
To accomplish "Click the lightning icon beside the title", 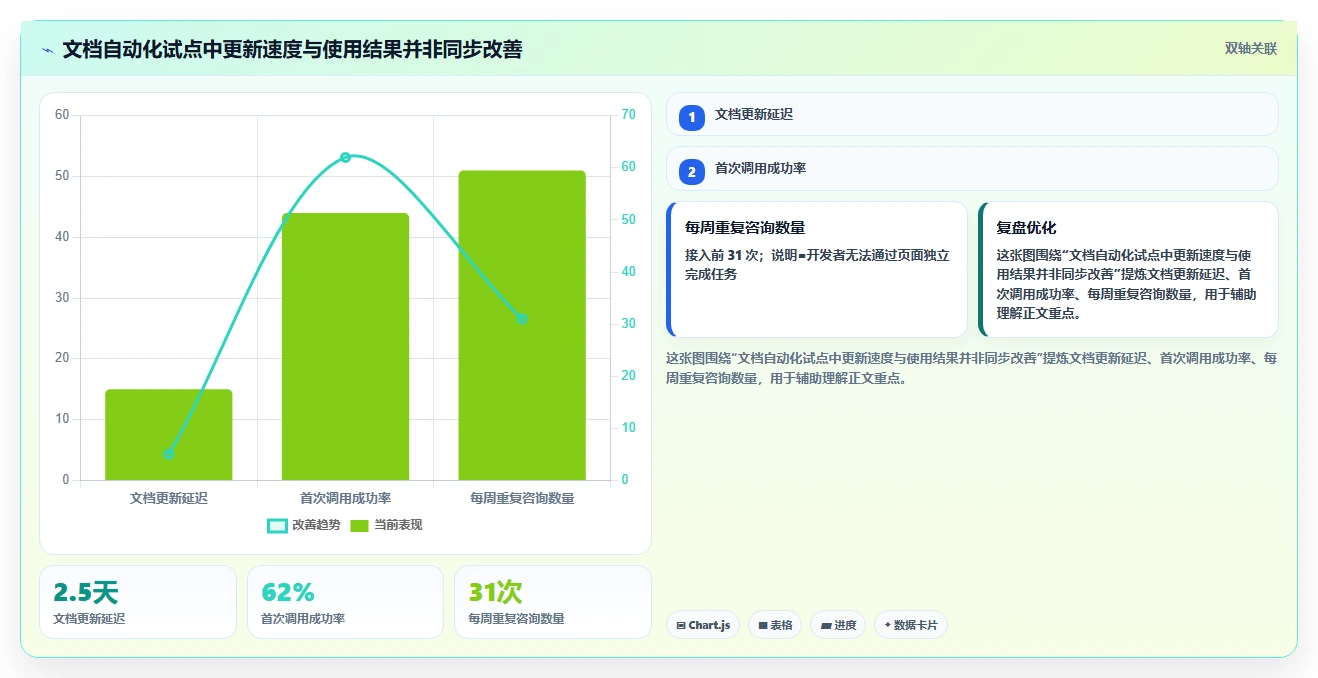I will click(47, 50).
